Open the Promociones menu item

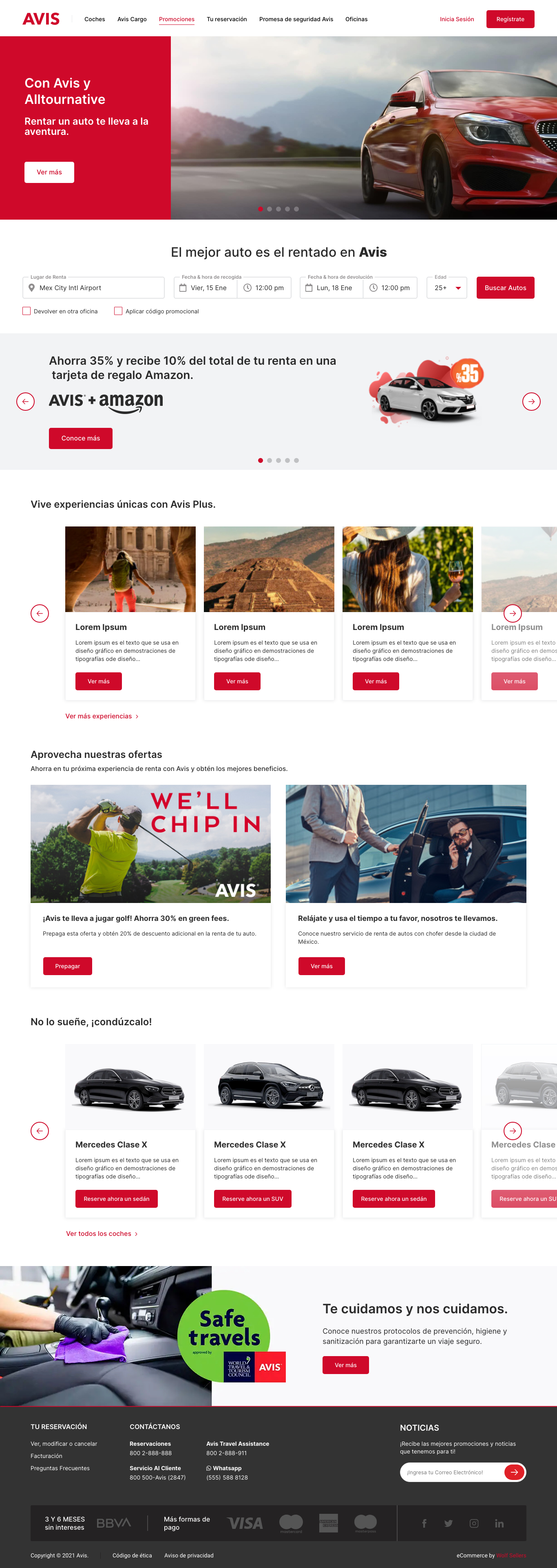177,20
